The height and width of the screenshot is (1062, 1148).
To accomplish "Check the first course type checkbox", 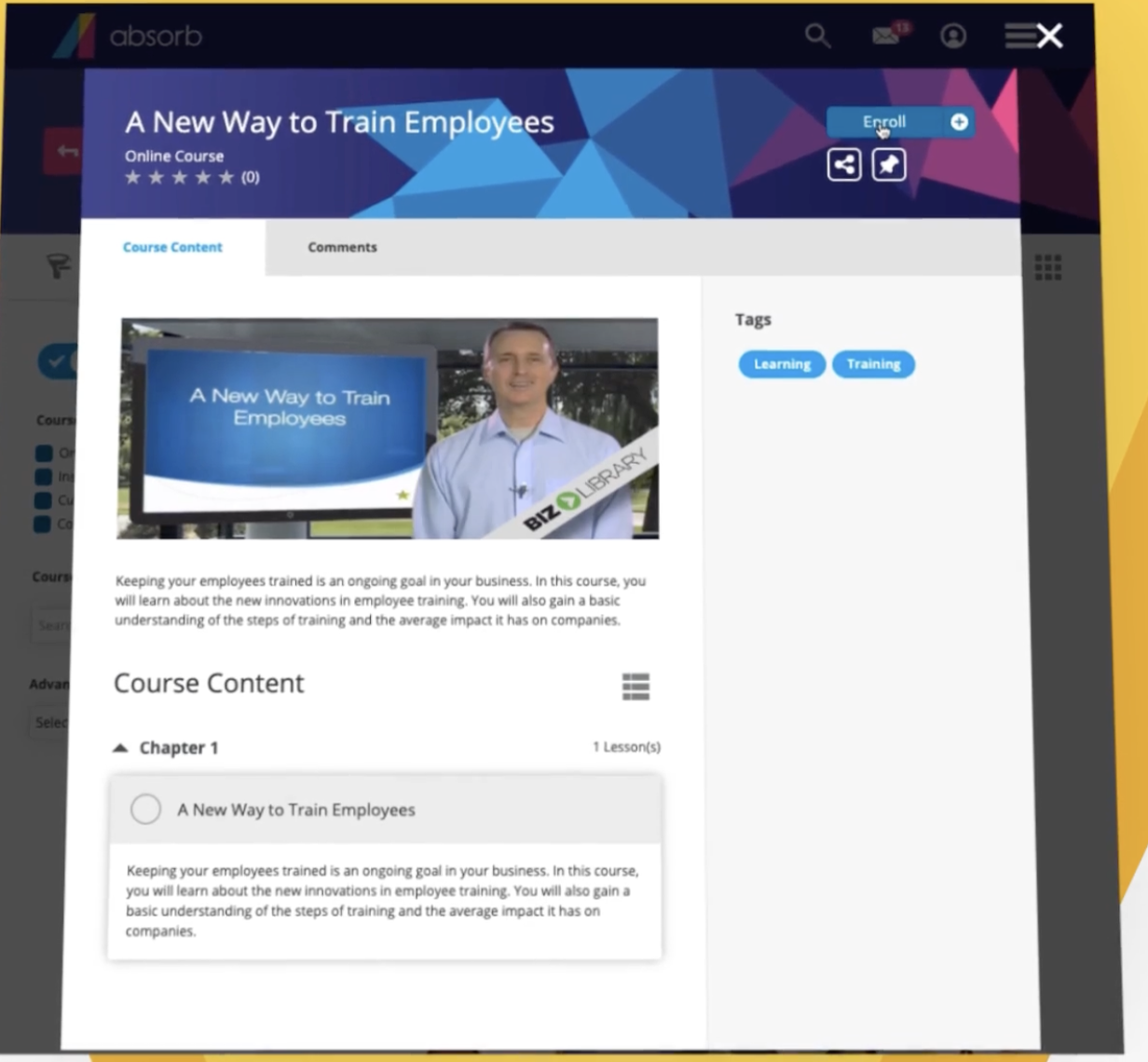I will tap(43, 453).
